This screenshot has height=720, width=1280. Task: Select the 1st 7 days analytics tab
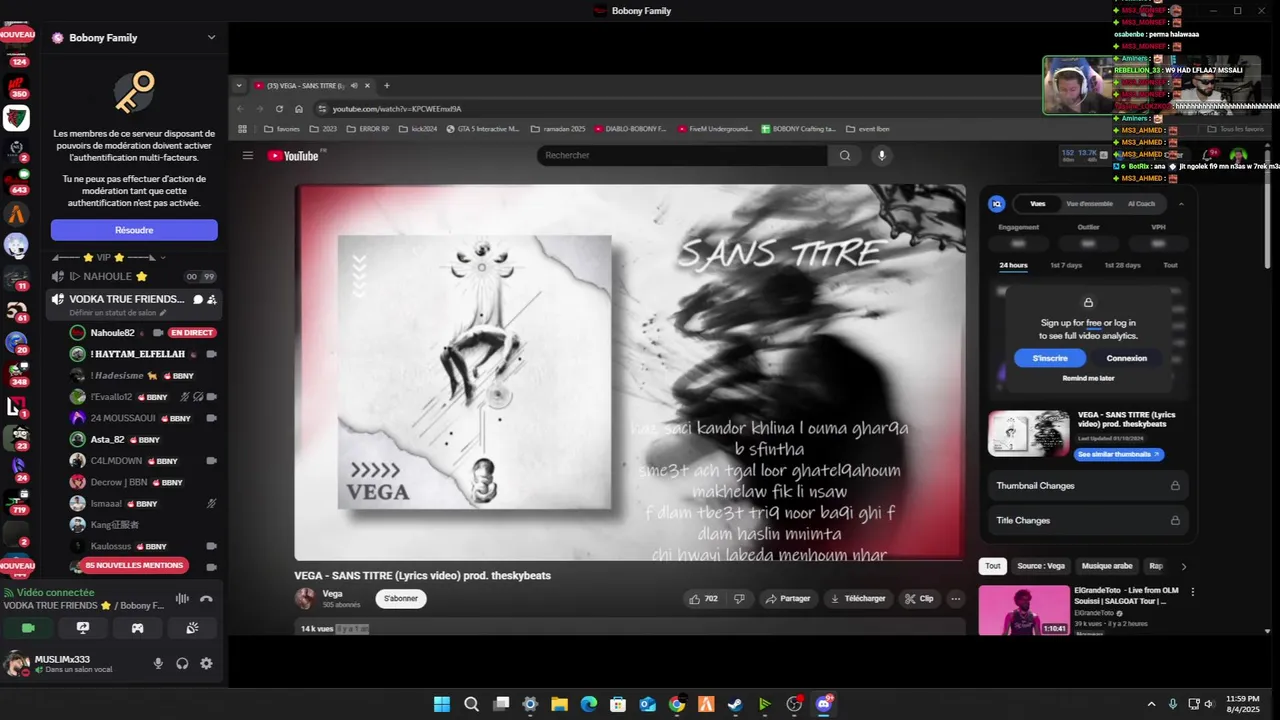pyautogui.click(x=1066, y=265)
